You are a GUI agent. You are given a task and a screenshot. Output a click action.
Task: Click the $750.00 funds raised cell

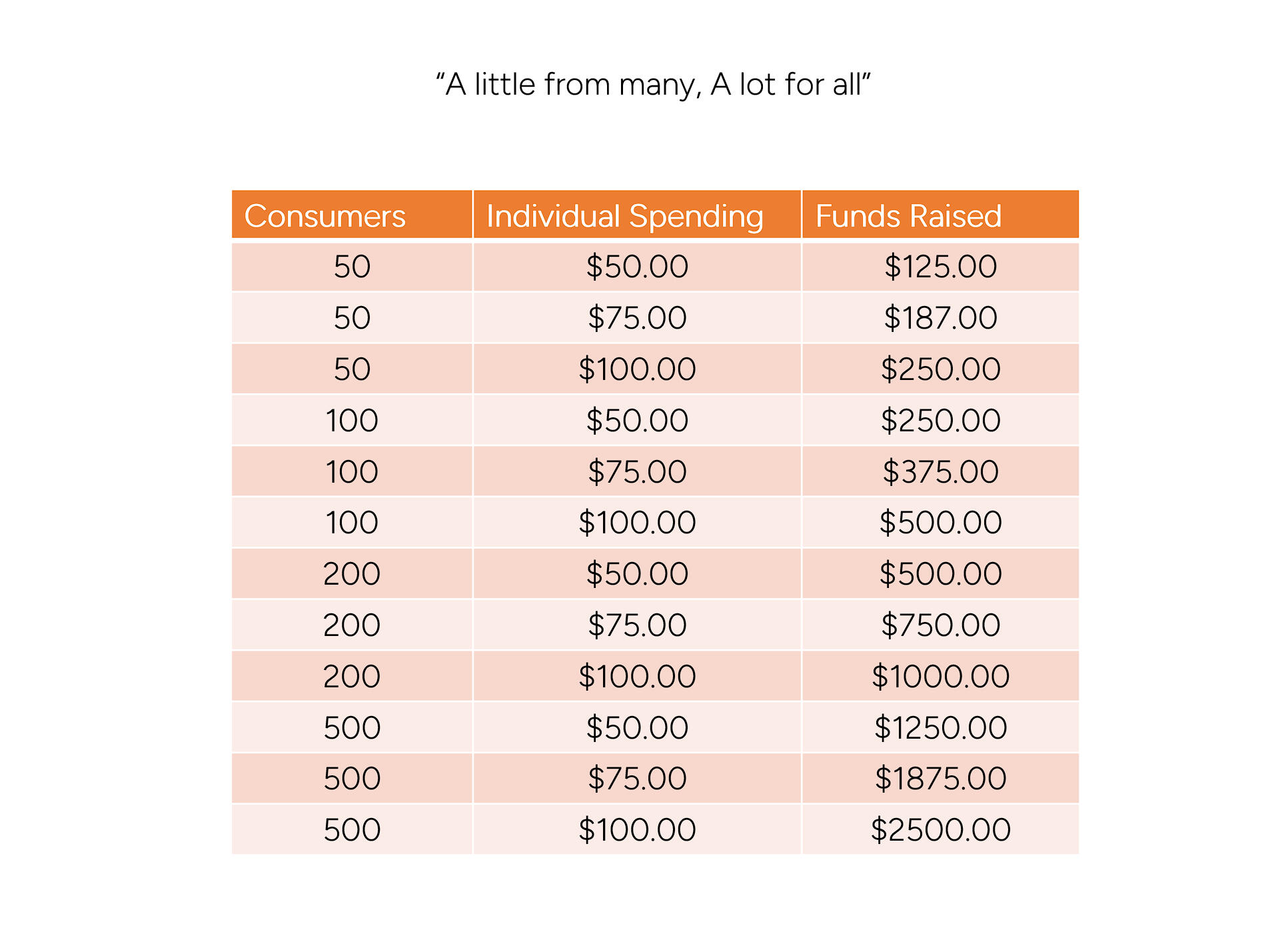pos(940,625)
